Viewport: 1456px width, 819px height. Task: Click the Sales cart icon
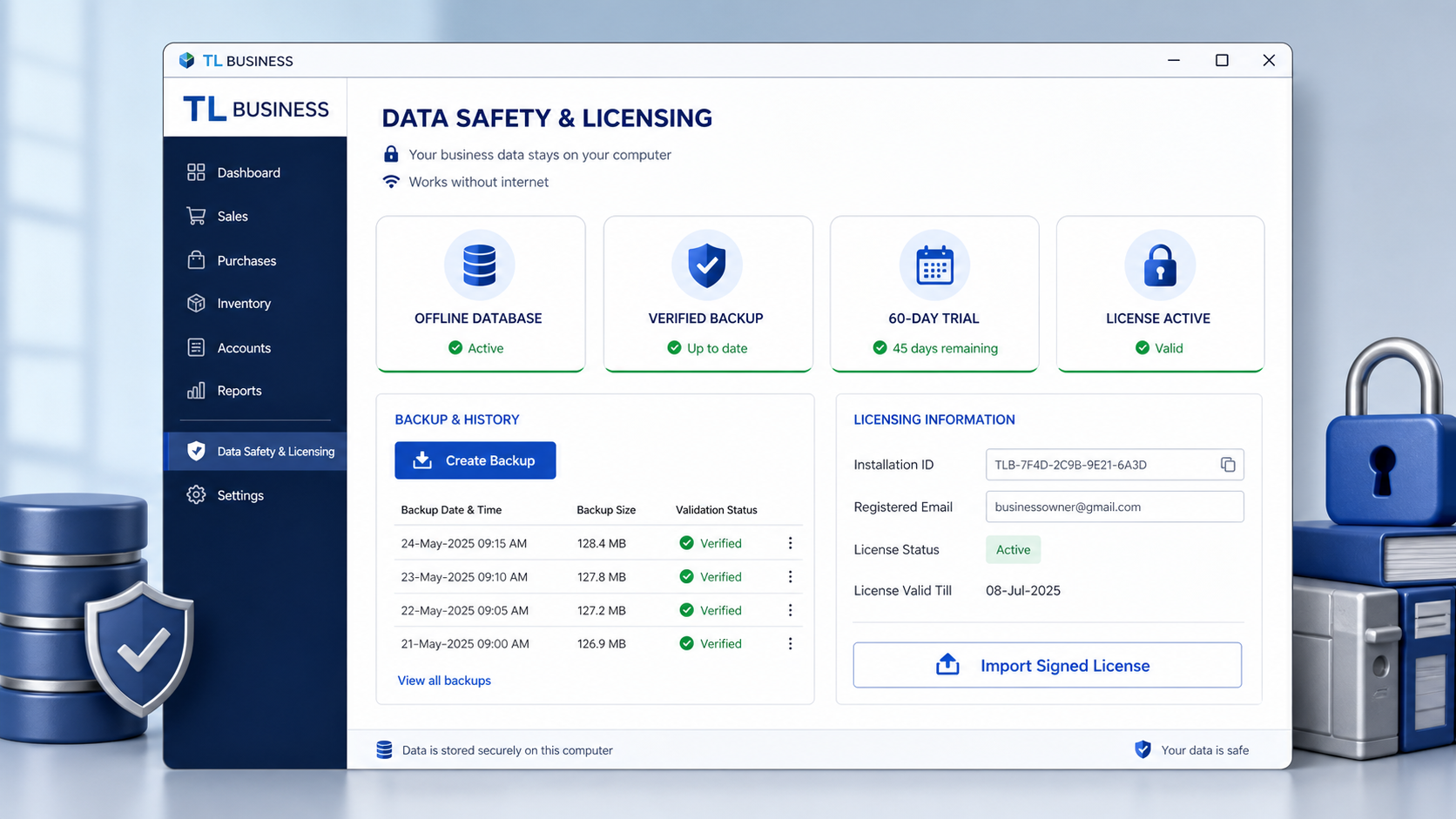pos(196,216)
